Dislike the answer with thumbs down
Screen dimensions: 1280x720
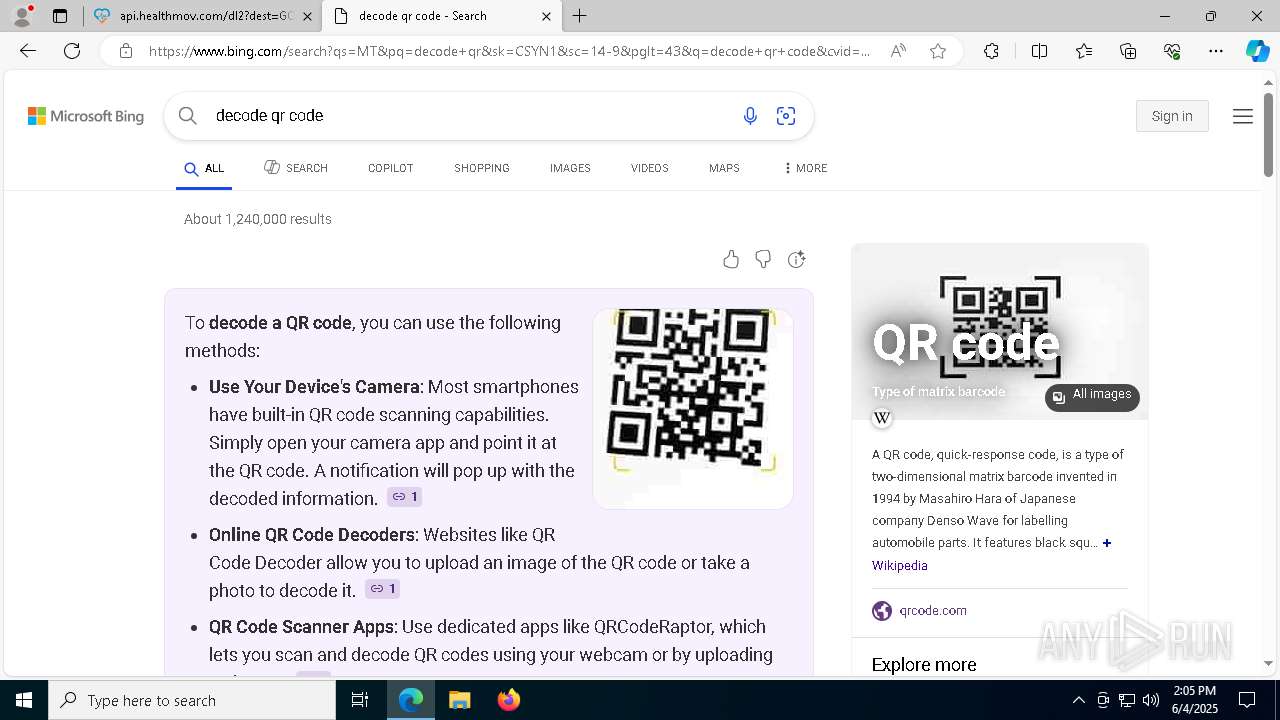tap(763, 260)
